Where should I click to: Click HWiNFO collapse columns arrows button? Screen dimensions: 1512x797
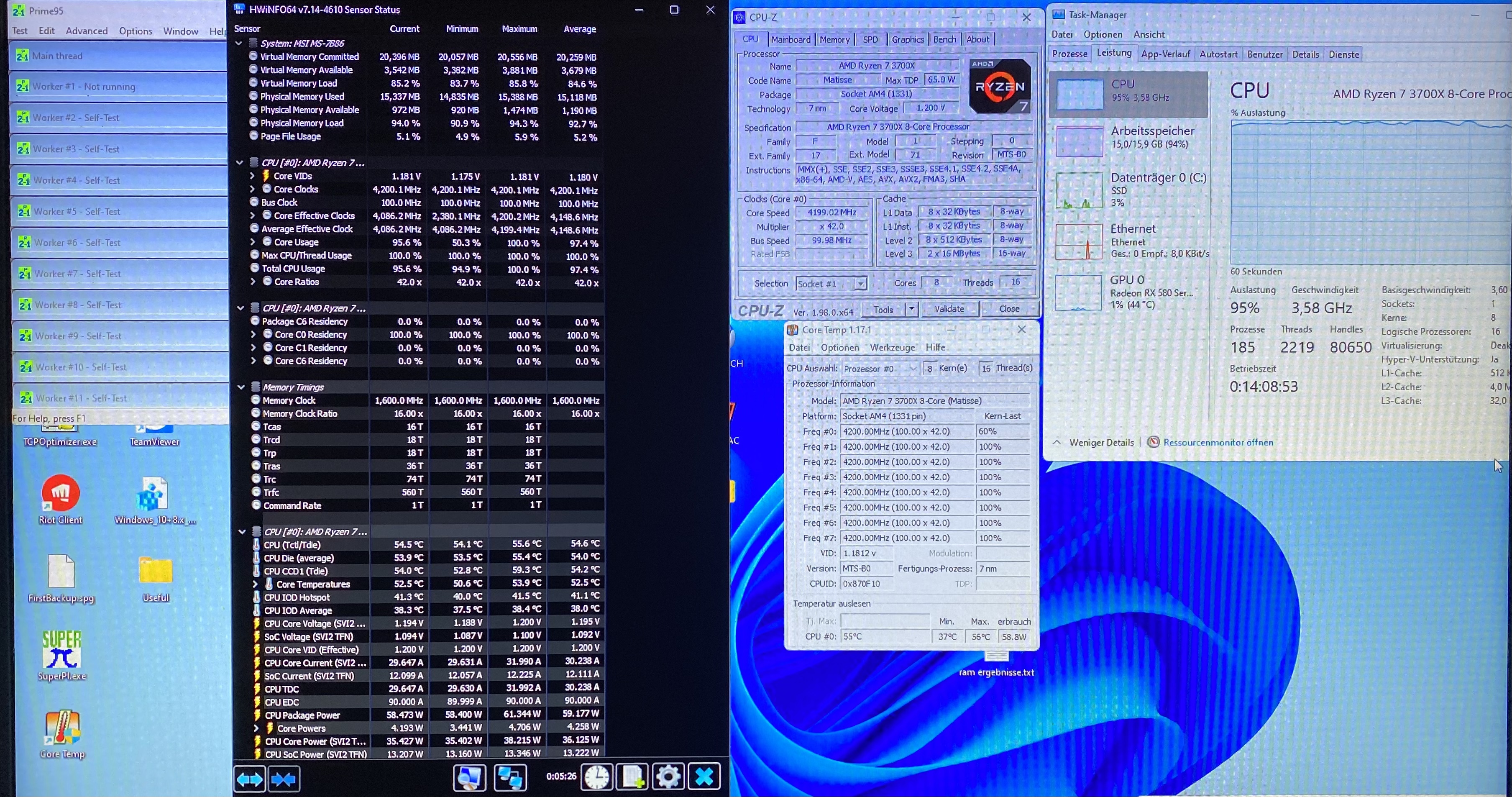tap(284, 779)
